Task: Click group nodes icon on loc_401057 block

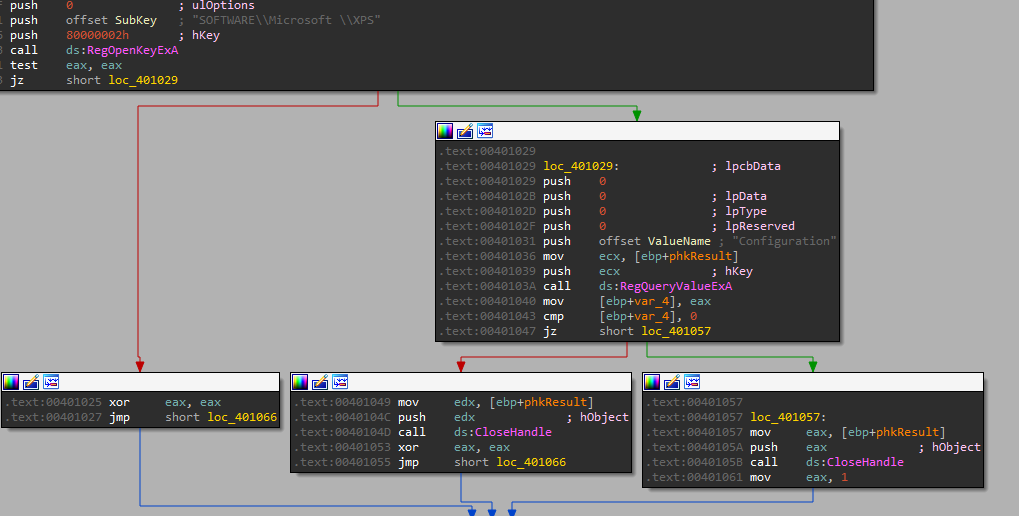Action: pos(692,382)
